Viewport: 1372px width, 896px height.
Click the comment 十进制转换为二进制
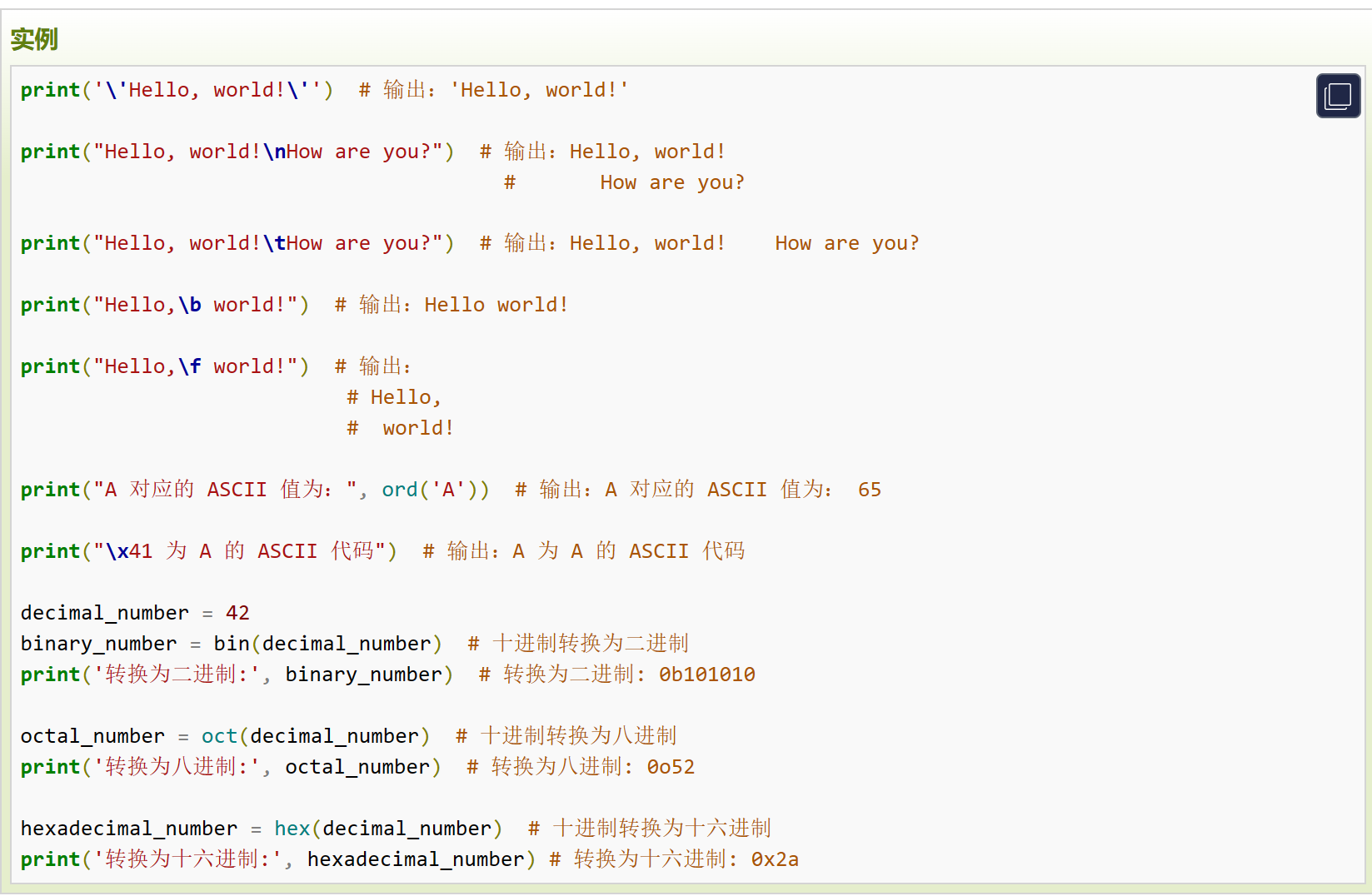click(x=578, y=644)
